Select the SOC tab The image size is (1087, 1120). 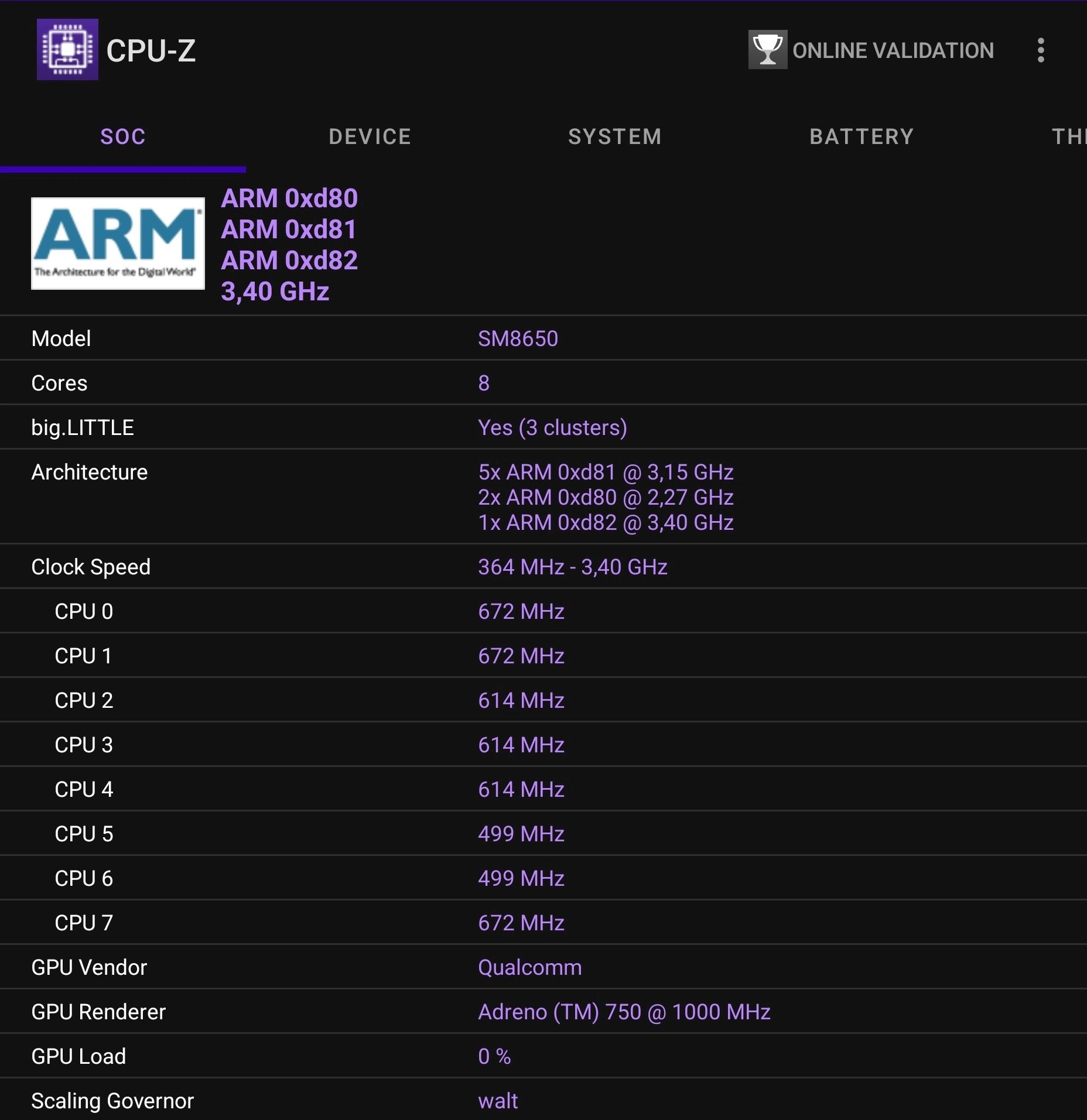coord(123,136)
